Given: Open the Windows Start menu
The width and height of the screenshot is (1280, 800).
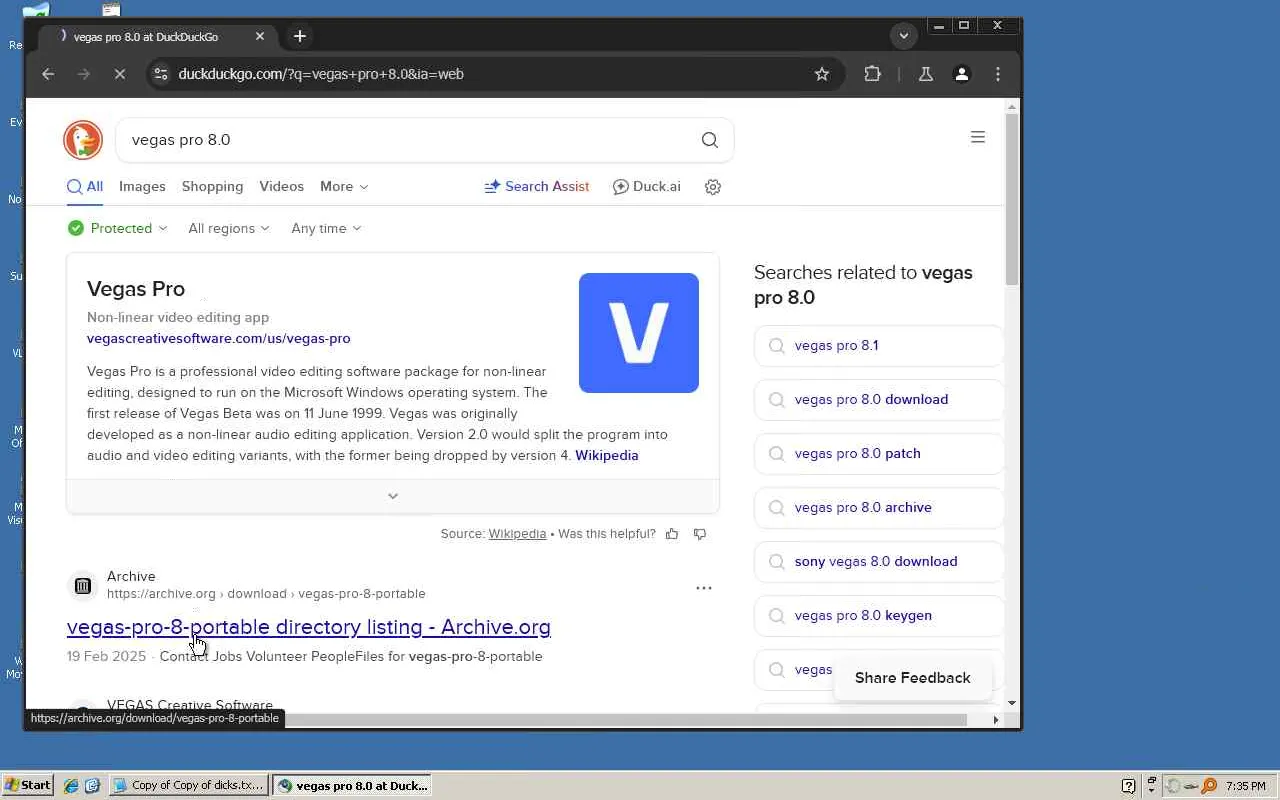Looking at the screenshot, I should click(x=28, y=786).
